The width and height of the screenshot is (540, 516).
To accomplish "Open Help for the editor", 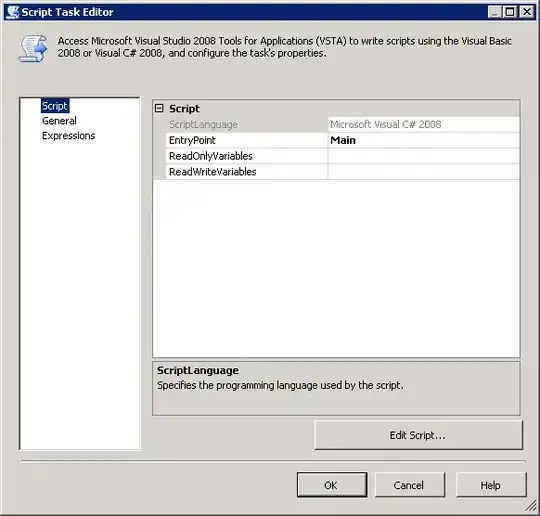I will tap(491, 485).
